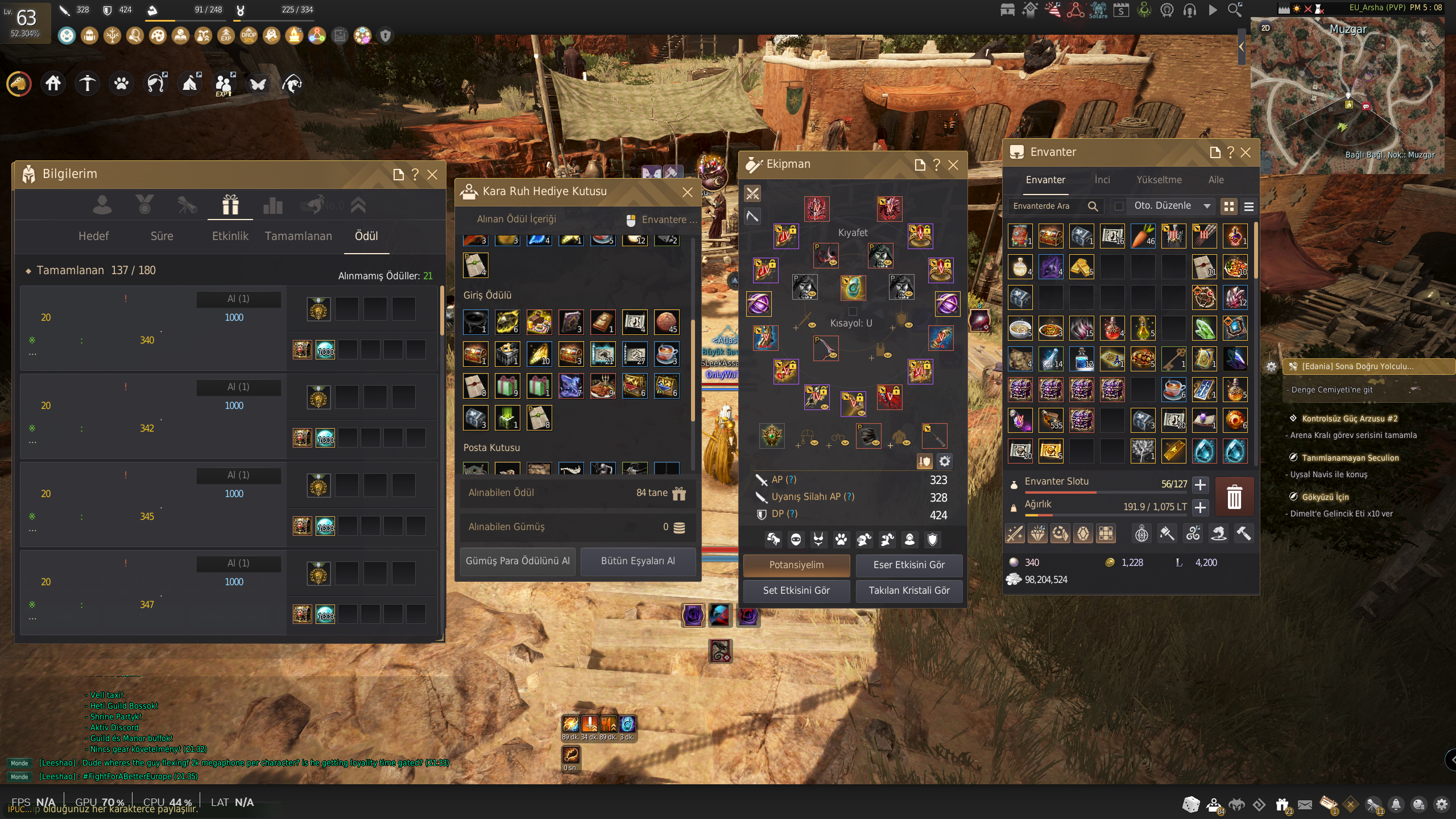1456x819 pixels.
Task: Click the inventory trash can icon
Action: point(1234,498)
